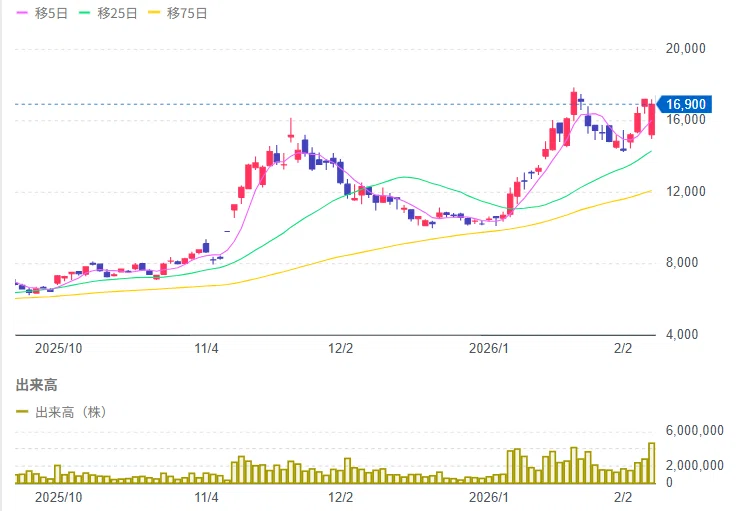This screenshot has height=511, width=742.
Task: Click the 6,000,000 volume axis label
Action: 694,430
